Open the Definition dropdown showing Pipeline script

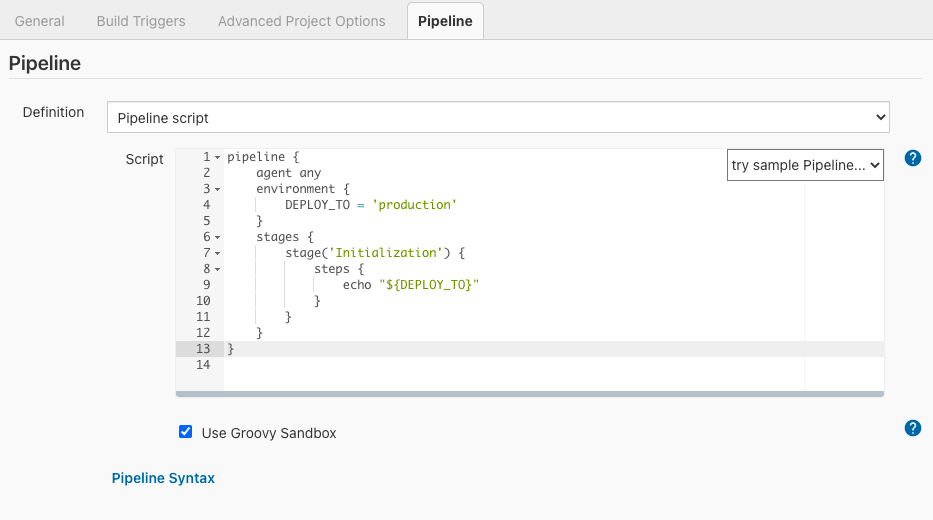pyautogui.click(x=498, y=117)
